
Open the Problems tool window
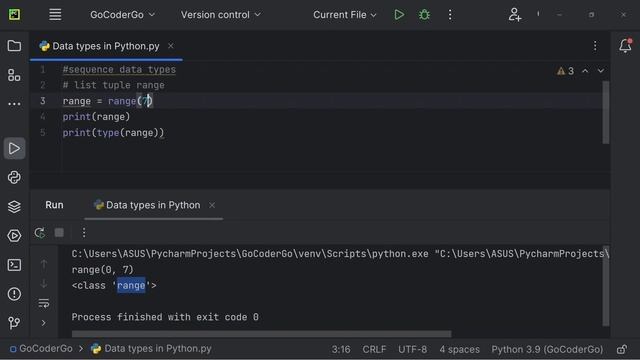[14, 294]
